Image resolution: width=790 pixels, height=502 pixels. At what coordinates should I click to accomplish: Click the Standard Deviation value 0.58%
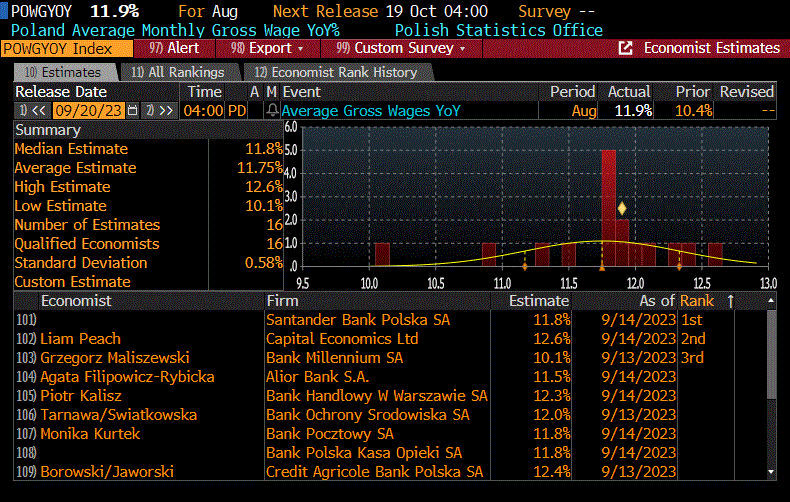click(264, 263)
